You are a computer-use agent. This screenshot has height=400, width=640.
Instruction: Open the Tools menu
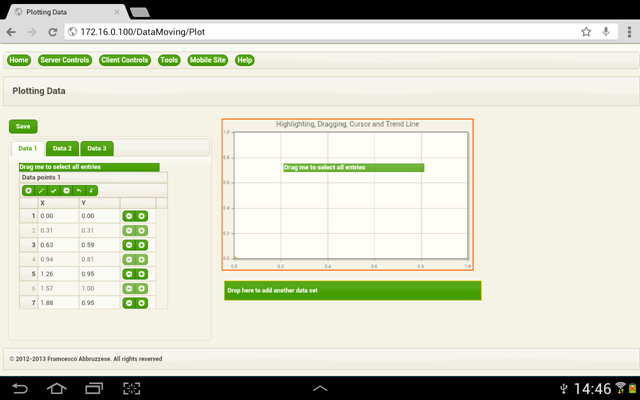pos(169,60)
